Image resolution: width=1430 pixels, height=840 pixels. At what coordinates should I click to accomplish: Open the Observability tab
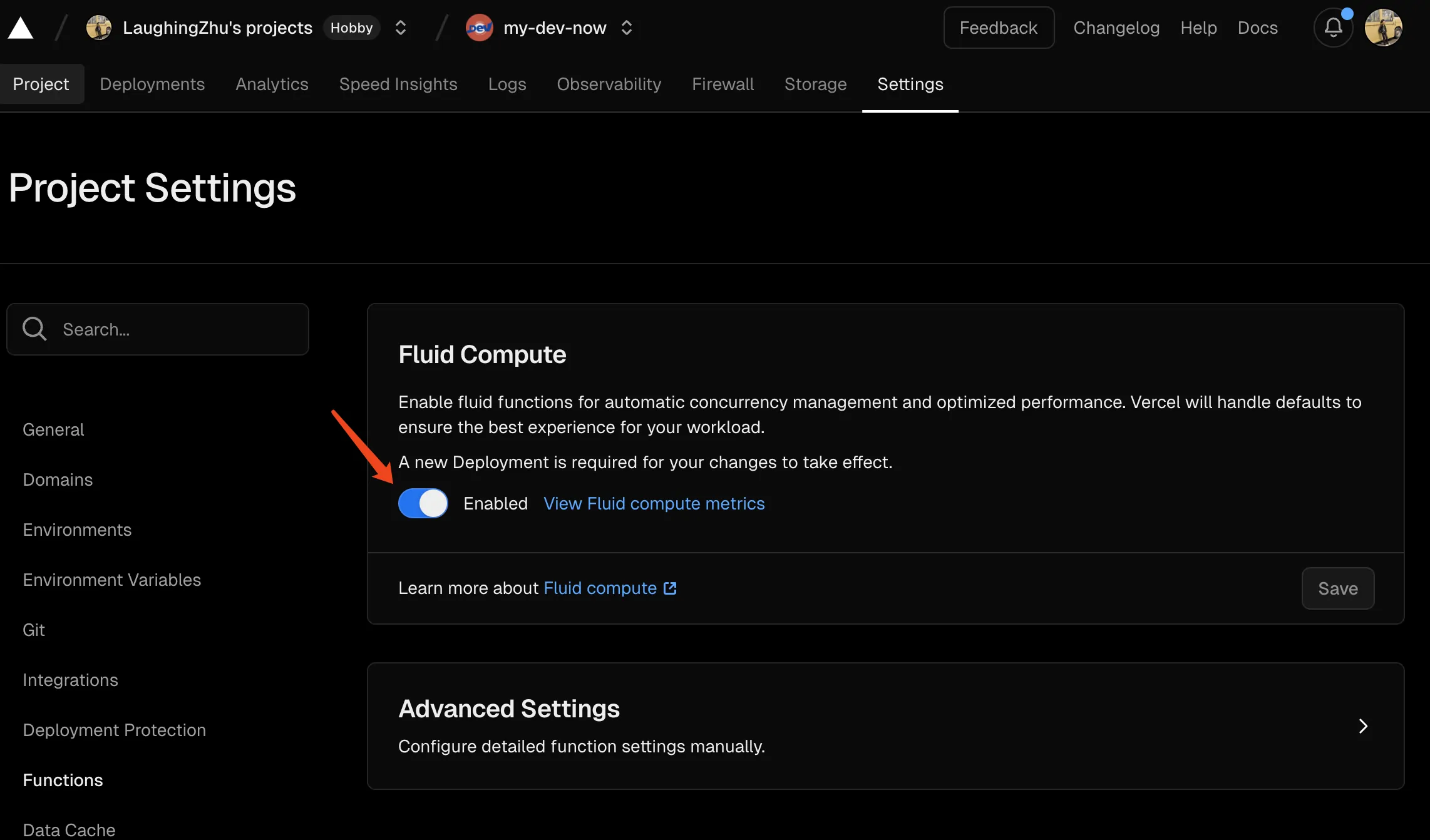[609, 84]
